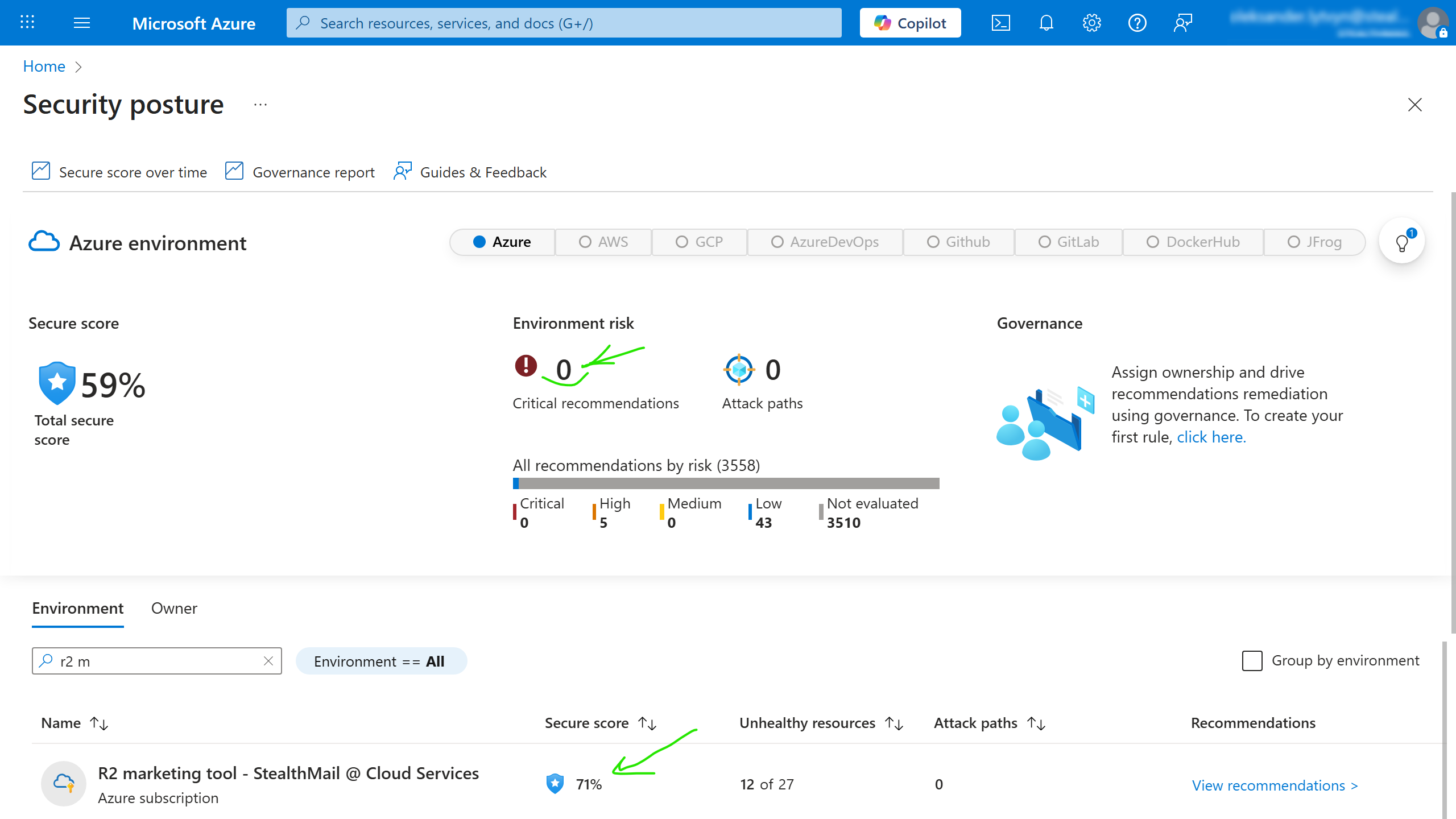Sort by Secure score column arrows
The width and height of the screenshot is (1456, 819).
[647, 723]
